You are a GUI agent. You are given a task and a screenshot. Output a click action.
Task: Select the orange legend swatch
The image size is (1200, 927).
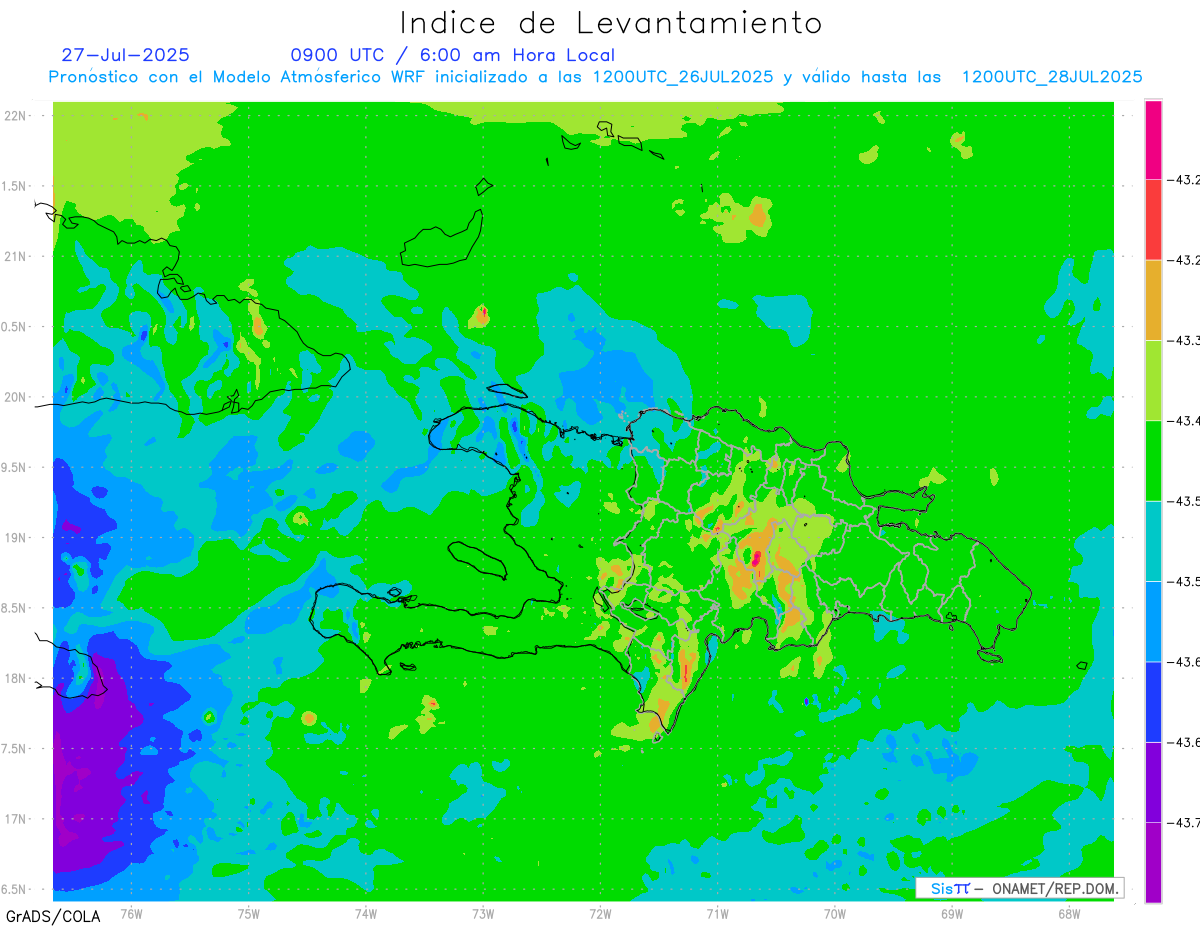1153,300
